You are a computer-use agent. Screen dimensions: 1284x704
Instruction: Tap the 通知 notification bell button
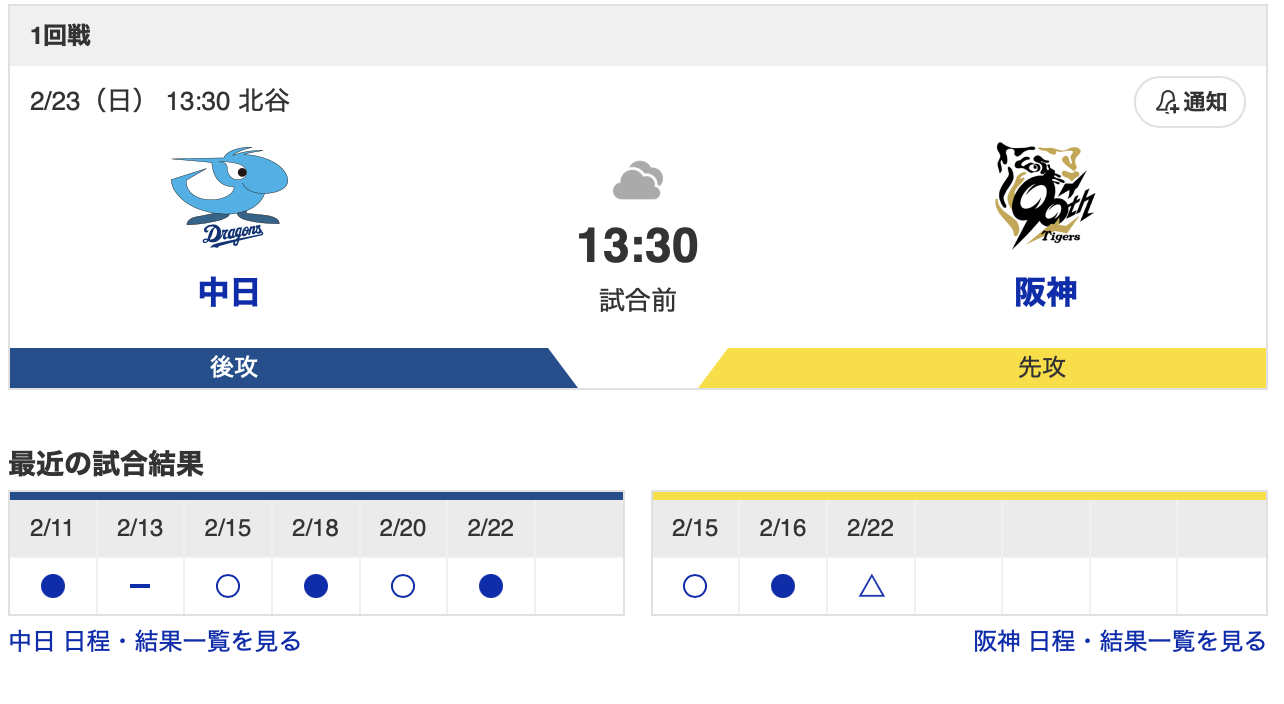(1190, 102)
